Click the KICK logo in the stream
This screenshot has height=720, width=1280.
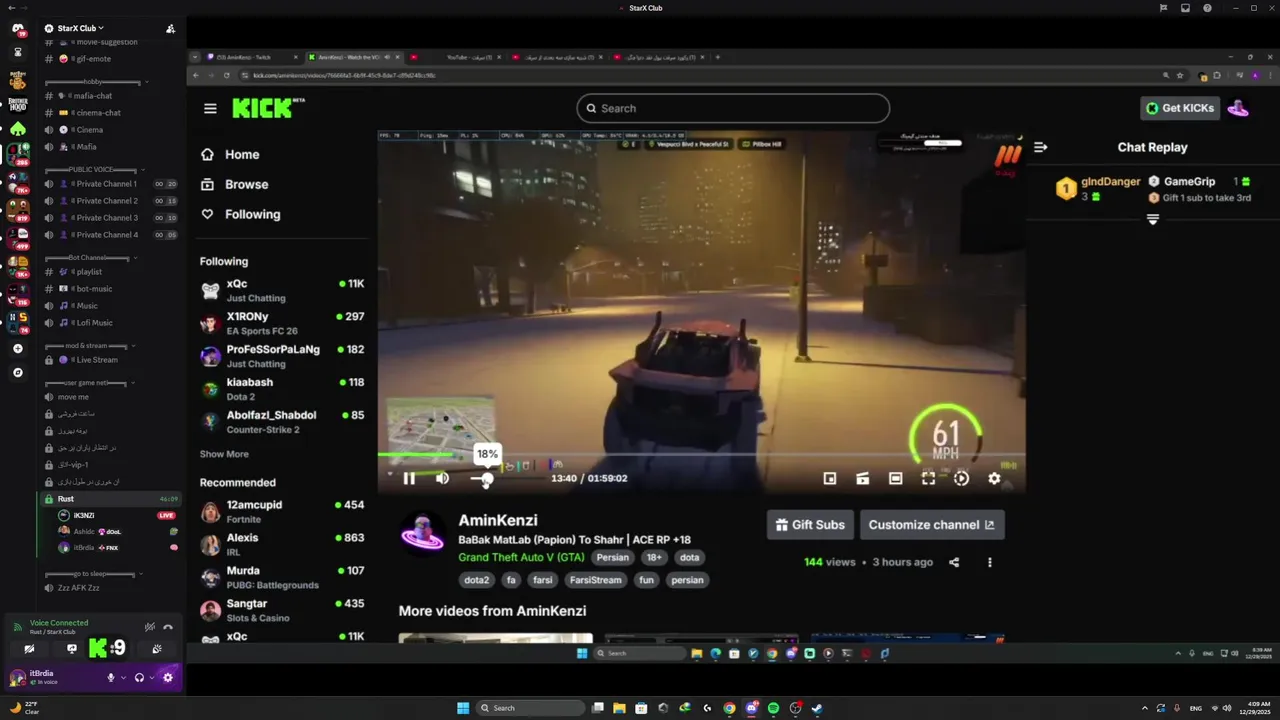coord(268,107)
